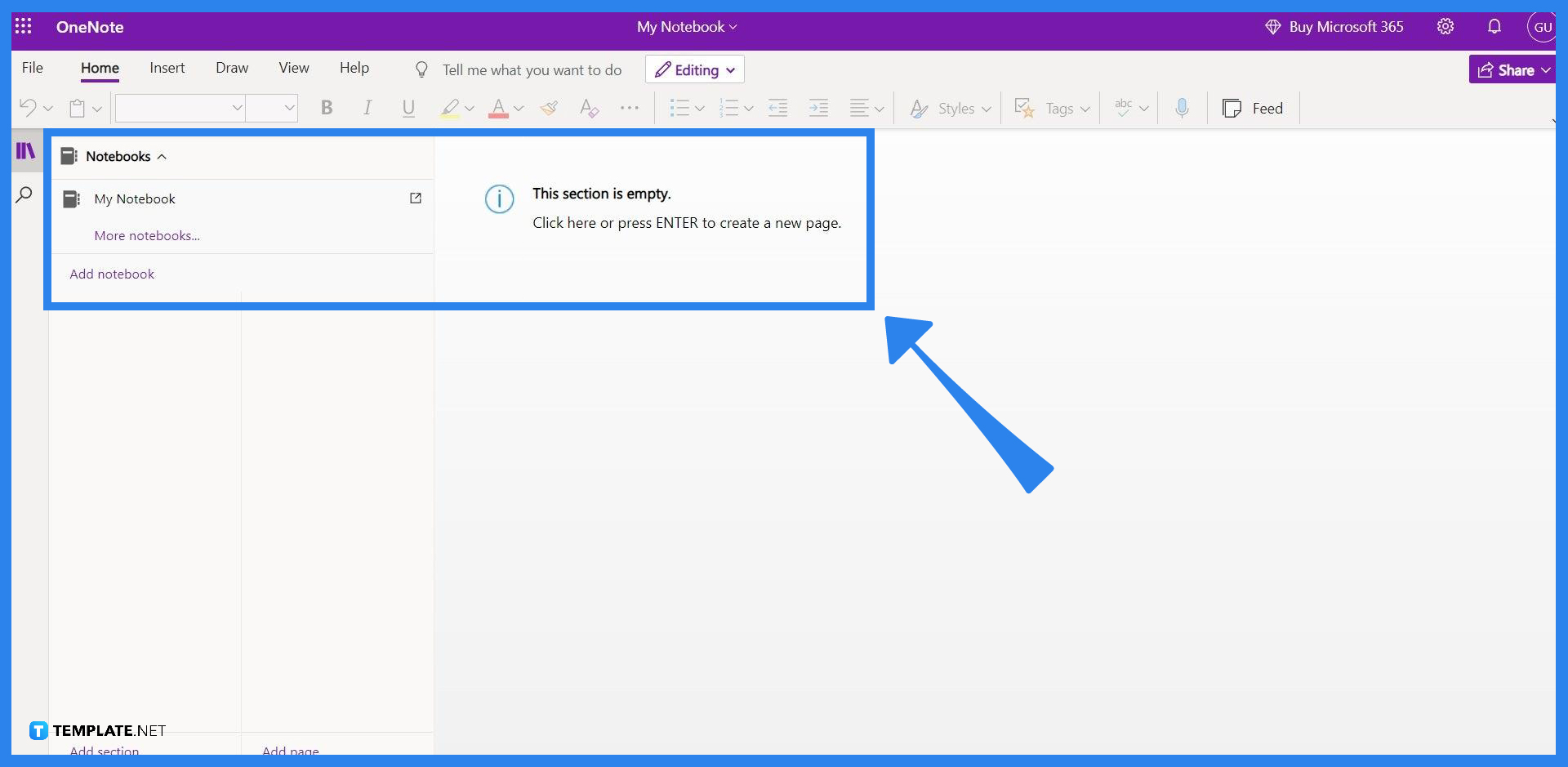This screenshot has height=767, width=1568.
Task: Collapse the Notebooks list chevron
Action: 162,156
